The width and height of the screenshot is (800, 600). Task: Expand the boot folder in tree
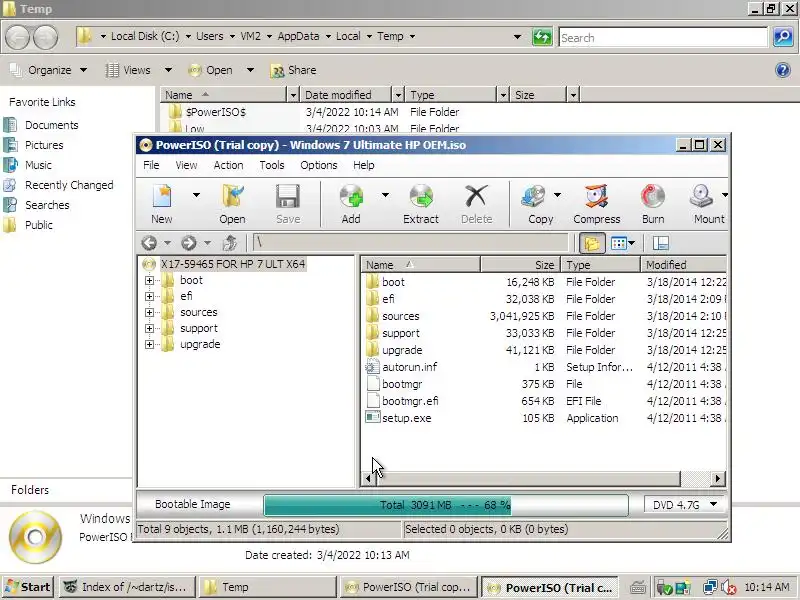pyautogui.click(x=149, y=280)
